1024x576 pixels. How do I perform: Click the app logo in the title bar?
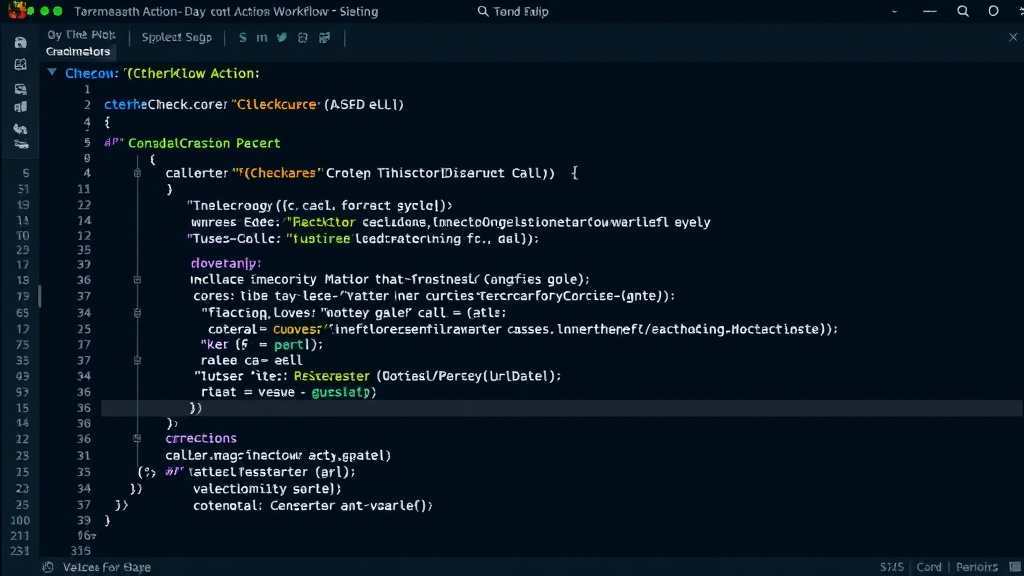18,10
